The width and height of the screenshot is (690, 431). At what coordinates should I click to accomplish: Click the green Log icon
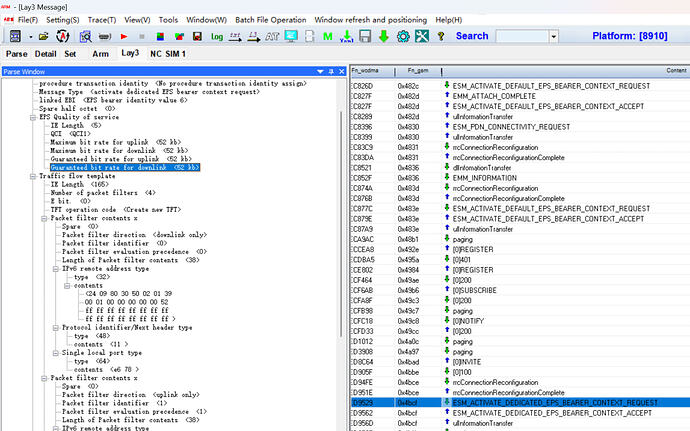point(217,37)
